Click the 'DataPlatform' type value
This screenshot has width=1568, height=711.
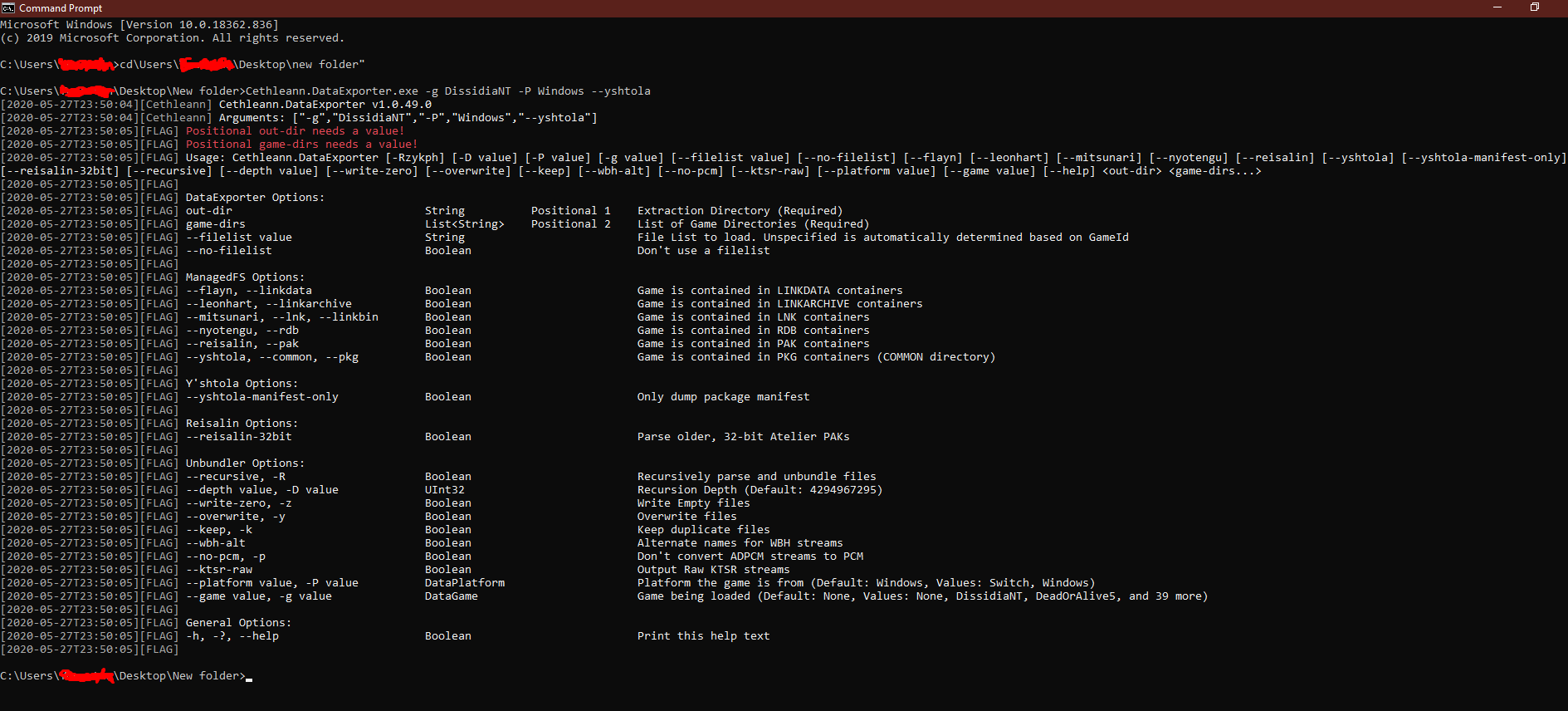(x=465, y=583)
